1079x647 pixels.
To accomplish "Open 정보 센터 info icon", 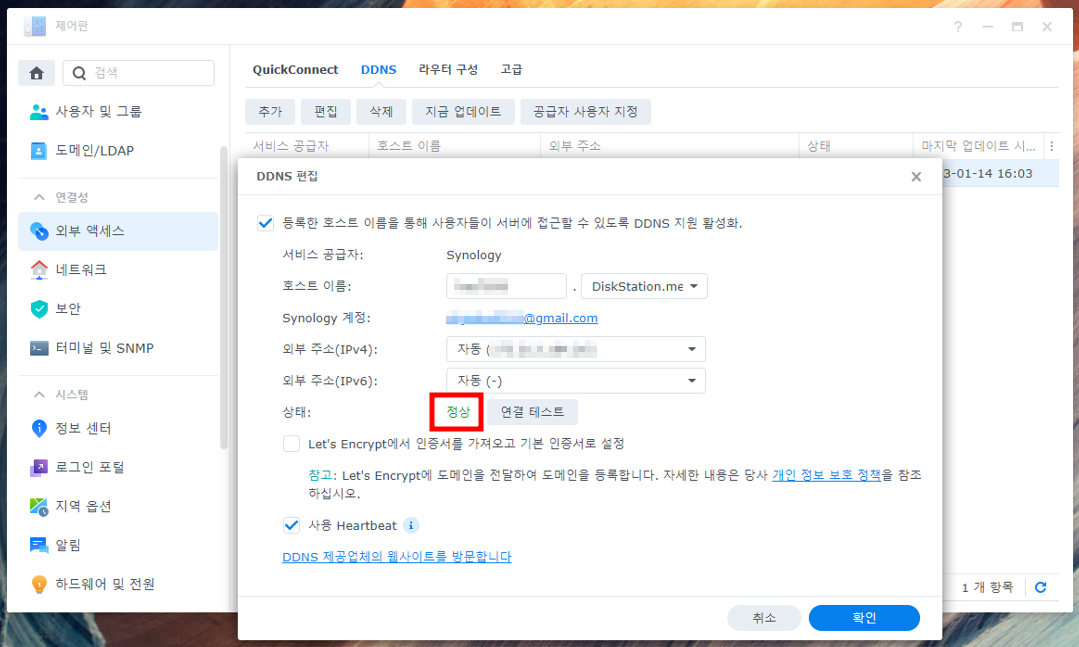I will (39, 428).
